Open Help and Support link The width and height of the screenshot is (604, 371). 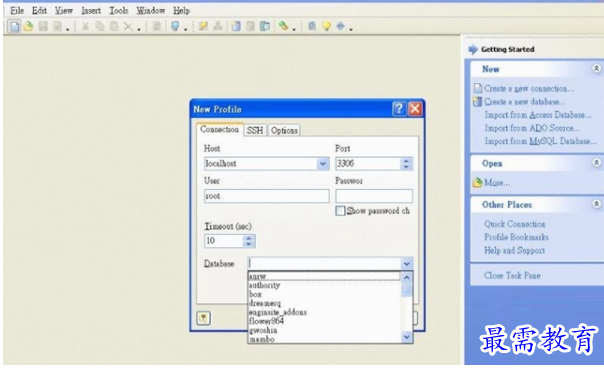click(x=514, y=250)
